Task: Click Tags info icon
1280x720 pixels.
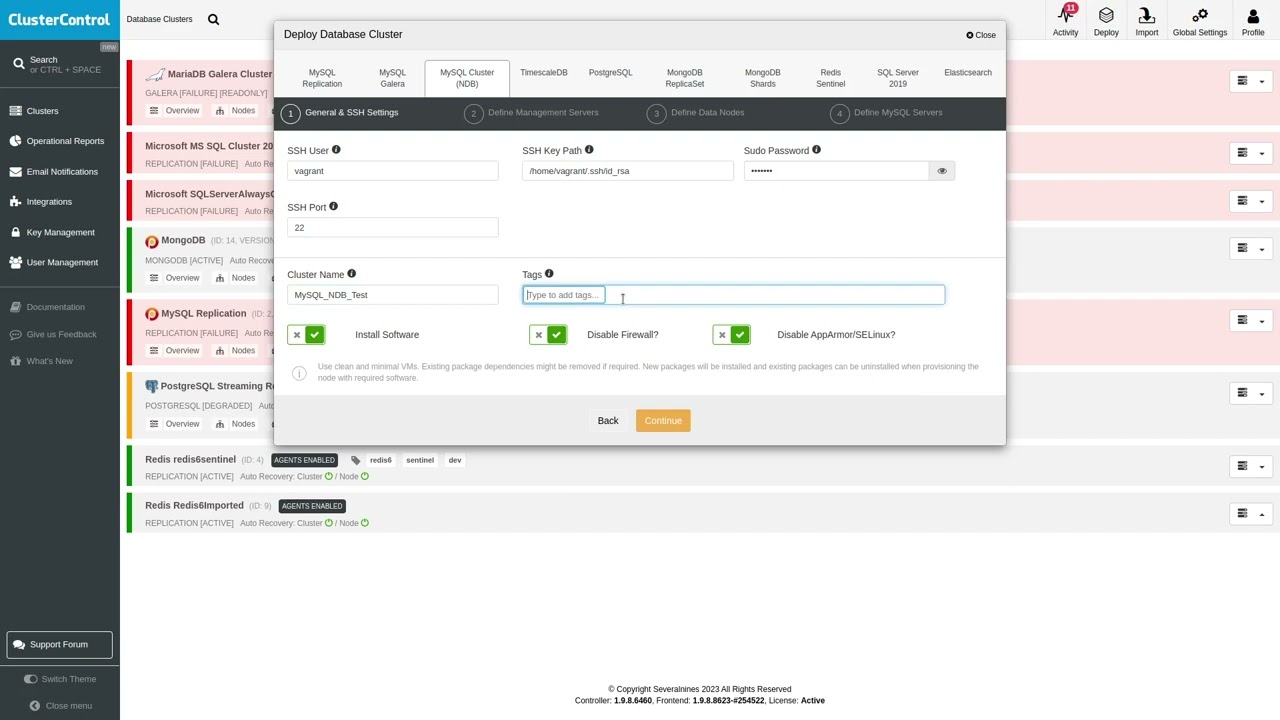Action: [549, 274]
